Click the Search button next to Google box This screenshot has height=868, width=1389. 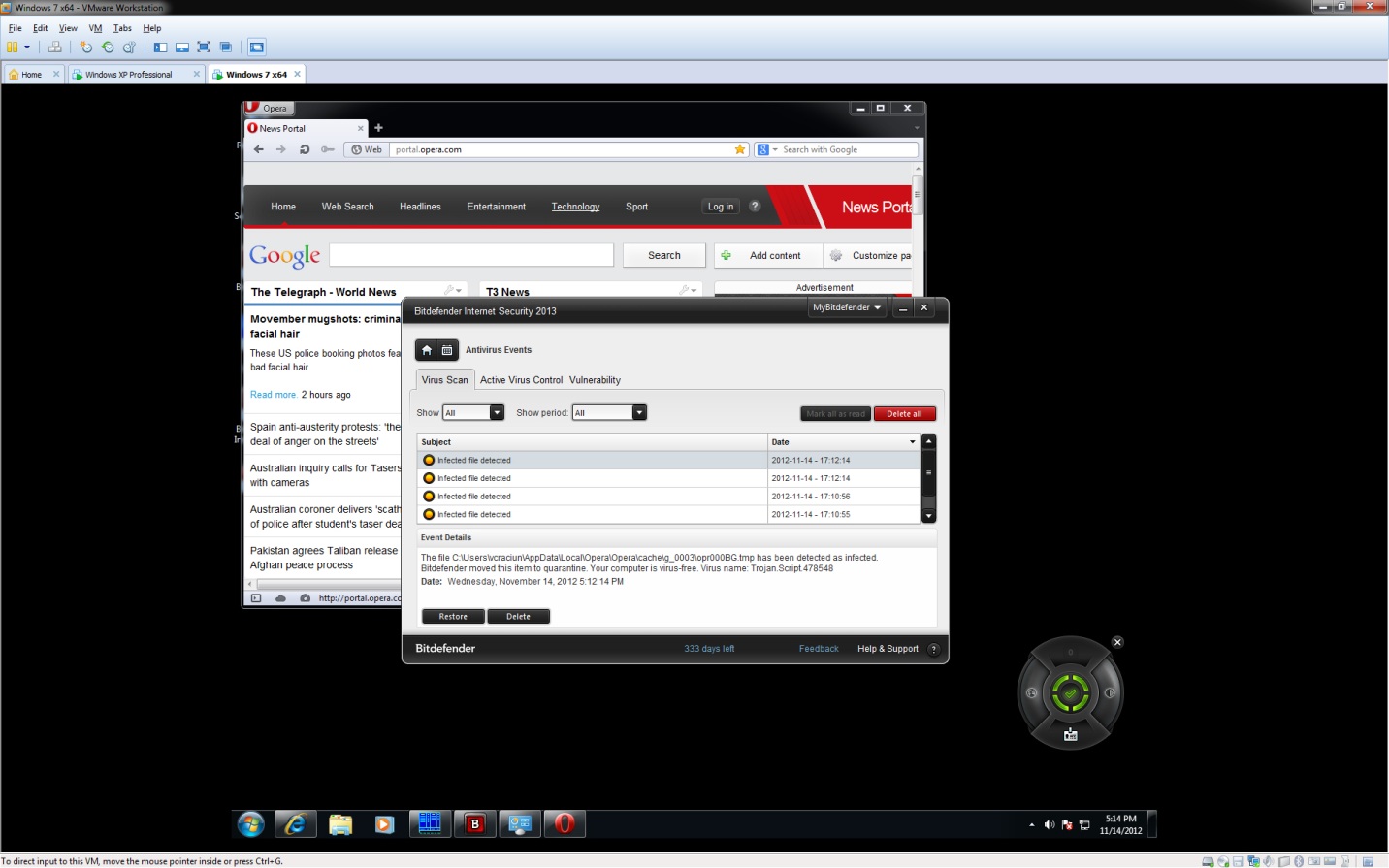(x=664, y=255)
